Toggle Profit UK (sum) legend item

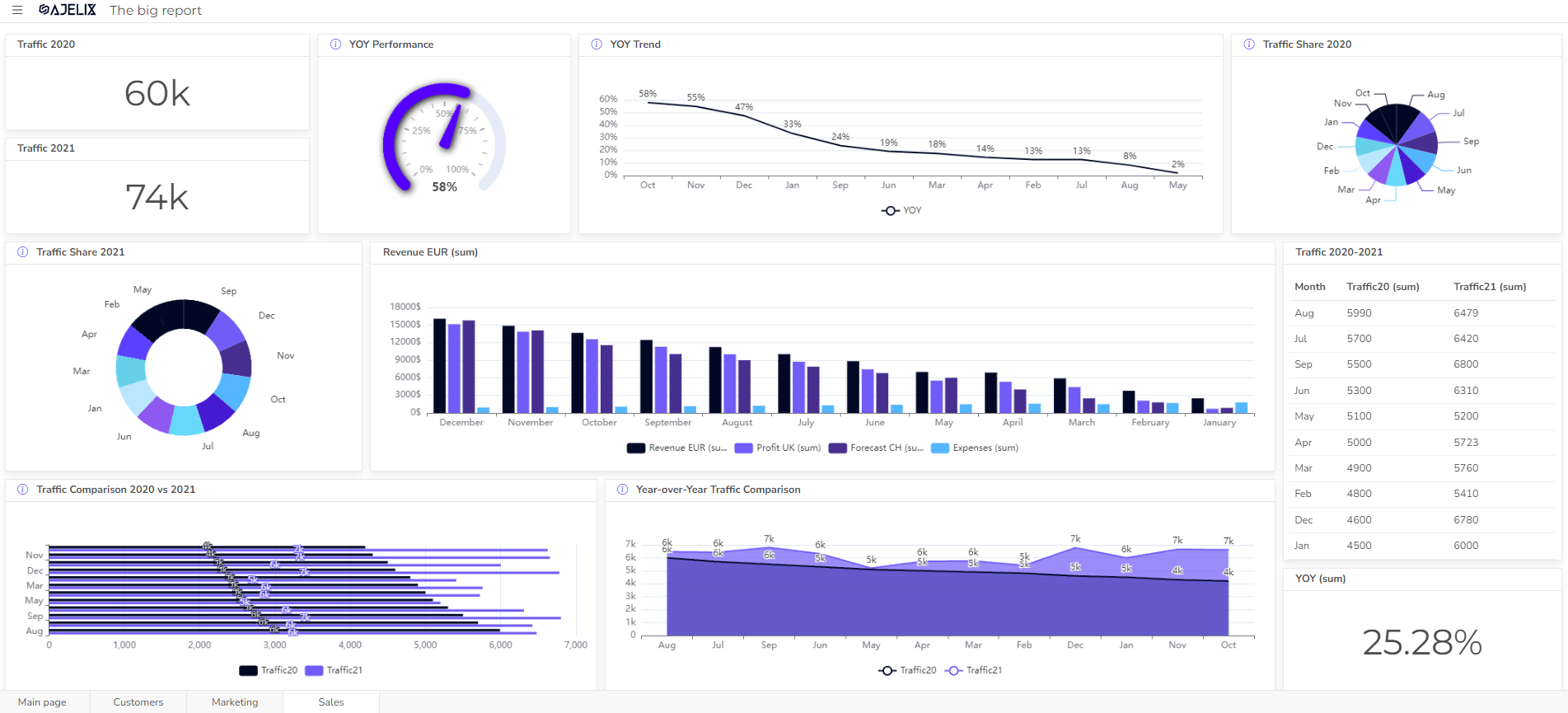coord(778,448)
